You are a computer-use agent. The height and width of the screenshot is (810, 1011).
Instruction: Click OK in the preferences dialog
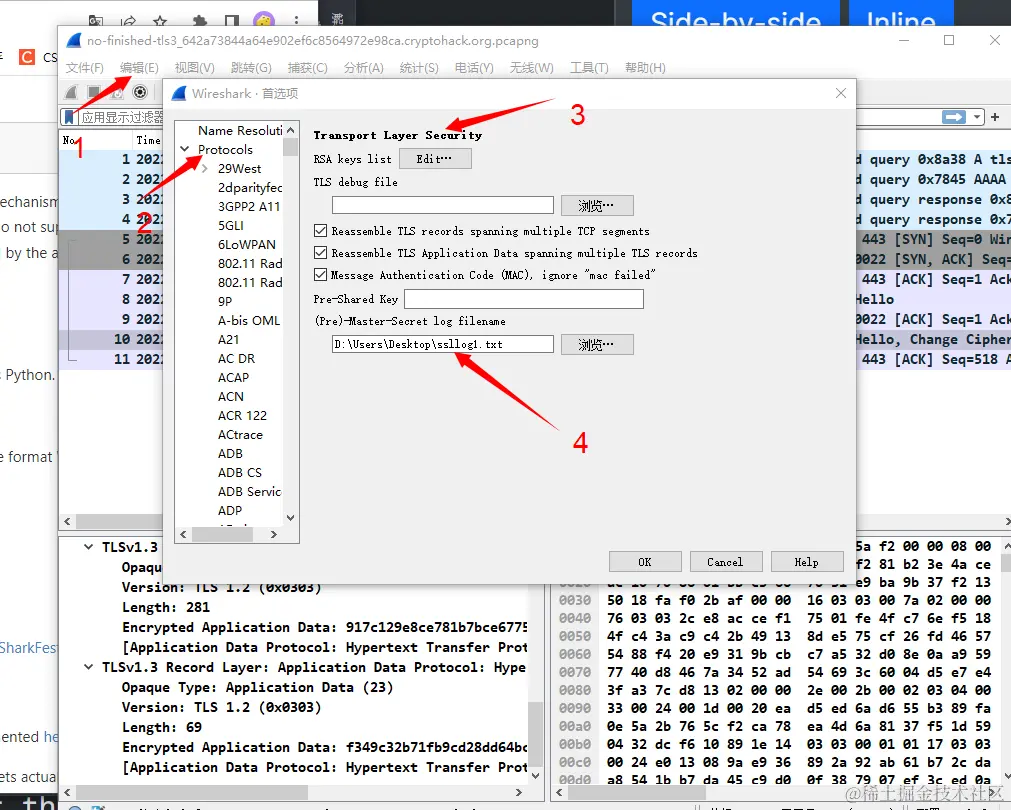[x=645, y=562]
